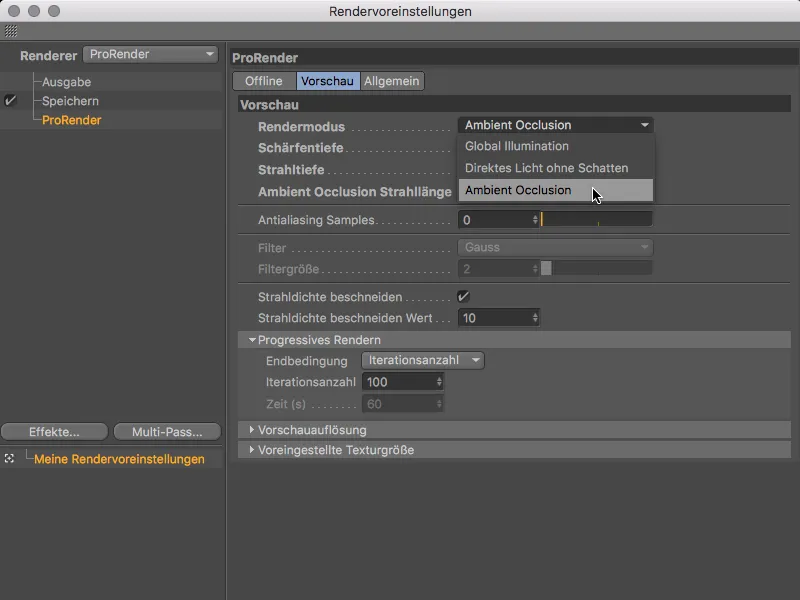The height and width of the screenshot is (600, 800).
Task: Choose Direktes Licht ohne Schatten option
Action: tap(556, 168)
